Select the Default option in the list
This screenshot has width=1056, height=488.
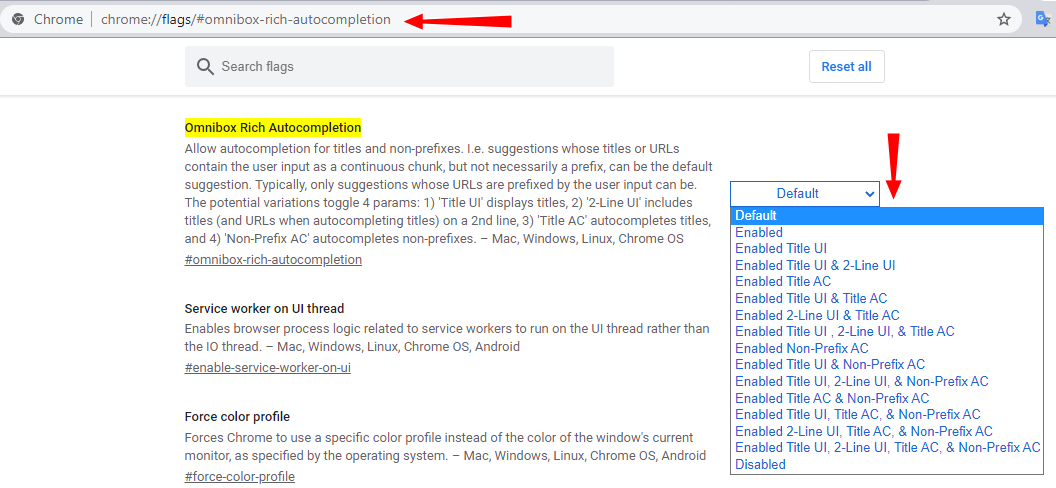coord(887,215)
